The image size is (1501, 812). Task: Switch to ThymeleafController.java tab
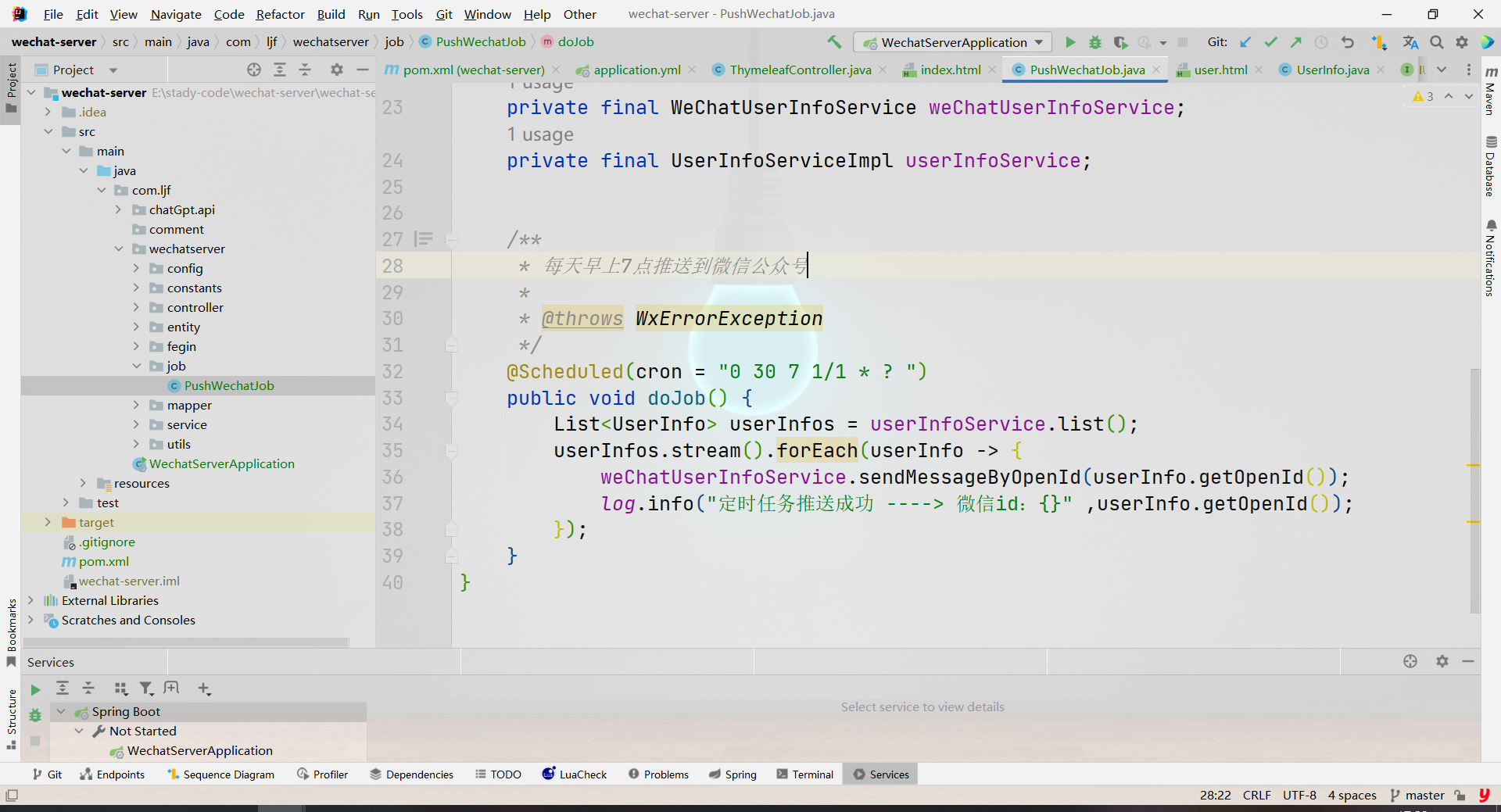pyautogui.click(x=801, y=70)
